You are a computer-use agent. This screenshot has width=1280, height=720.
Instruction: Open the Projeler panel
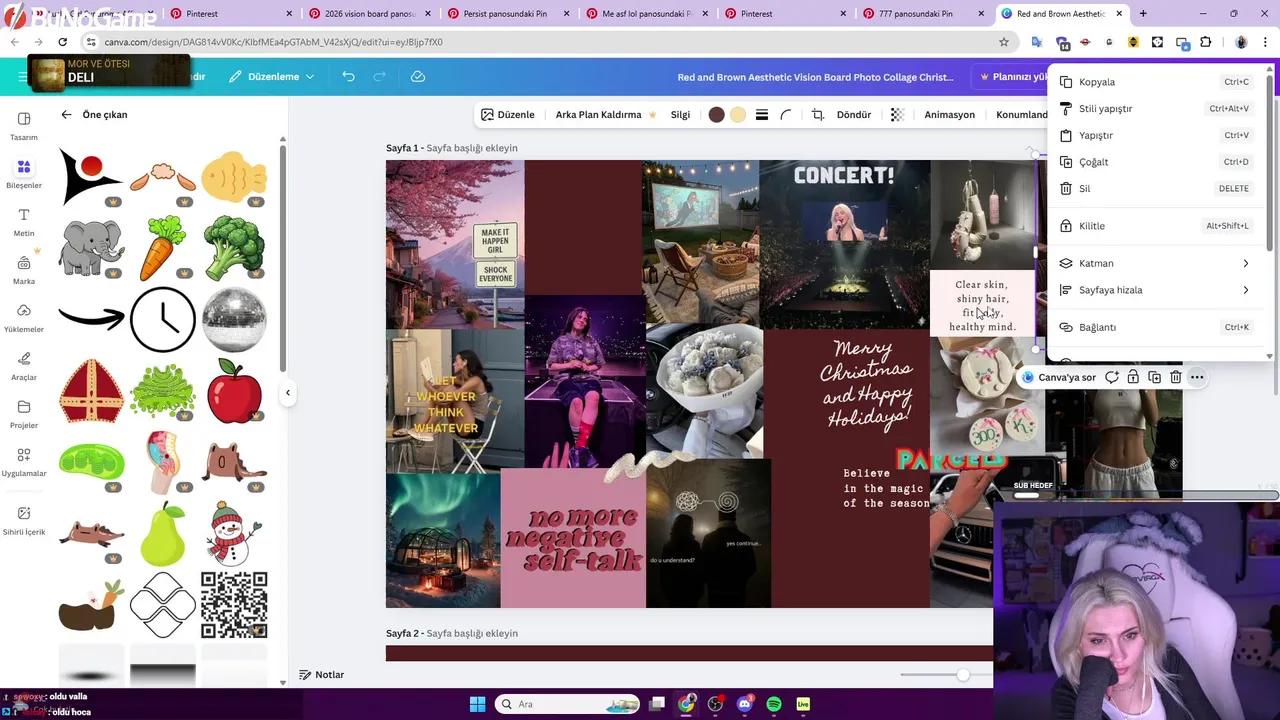[x=24, y=413]
